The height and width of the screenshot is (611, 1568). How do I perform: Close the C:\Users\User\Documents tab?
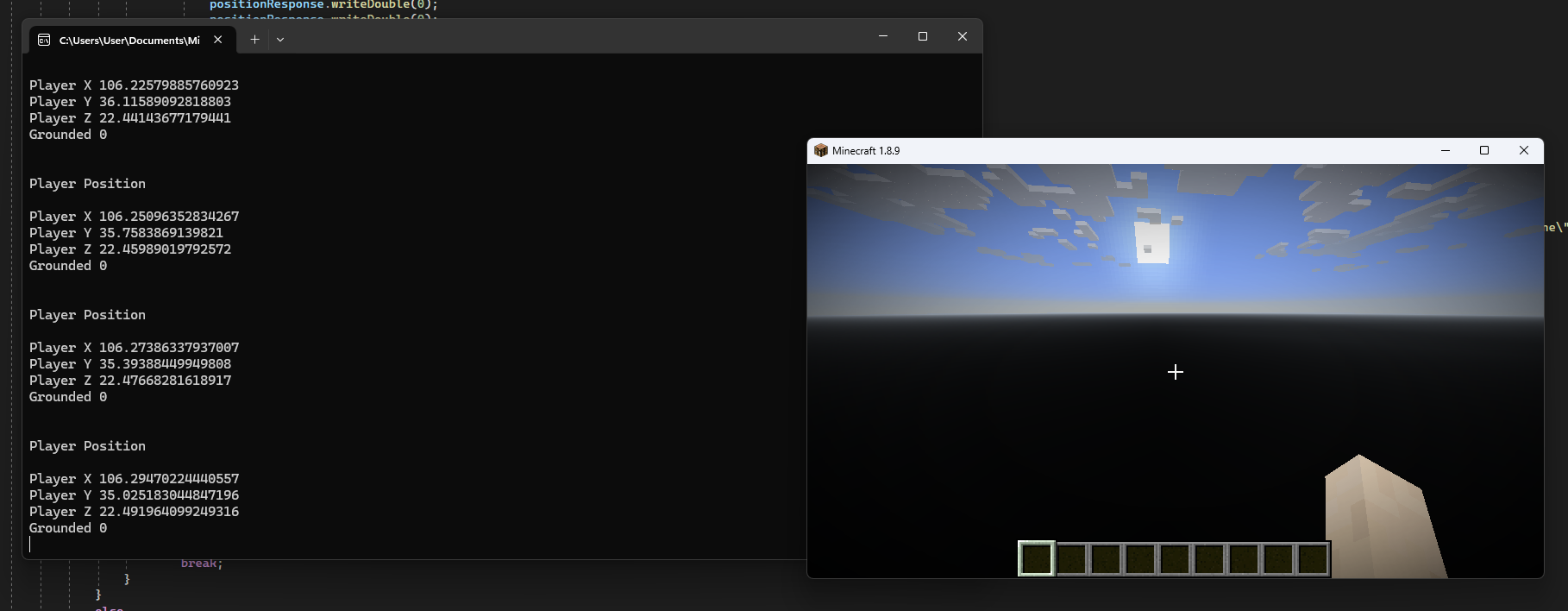[218, 40]
